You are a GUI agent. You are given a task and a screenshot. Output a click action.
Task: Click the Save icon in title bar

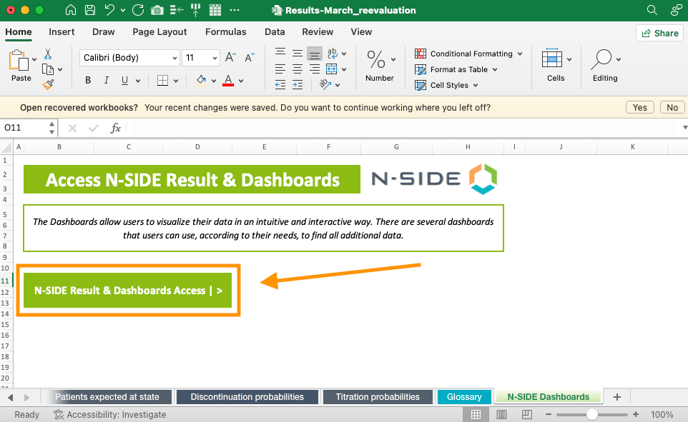coord(90,10)
